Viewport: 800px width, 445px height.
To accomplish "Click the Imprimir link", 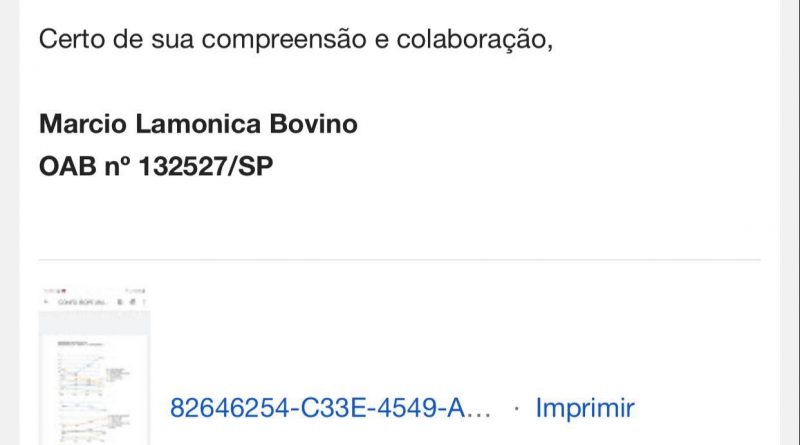I will click(x=585, y=408).
